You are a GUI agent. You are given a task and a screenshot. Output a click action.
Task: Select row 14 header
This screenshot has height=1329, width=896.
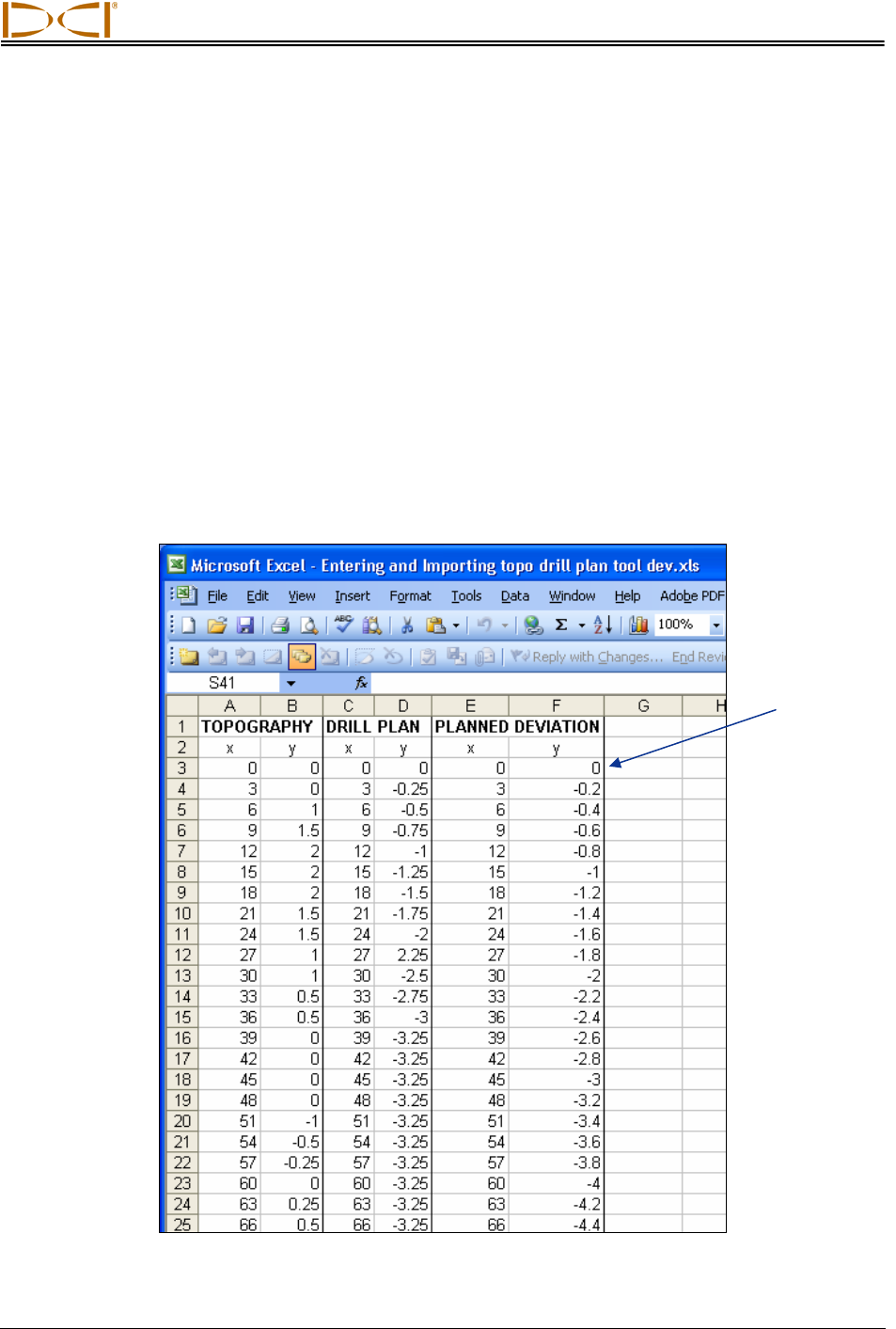(x=181, y=997)
